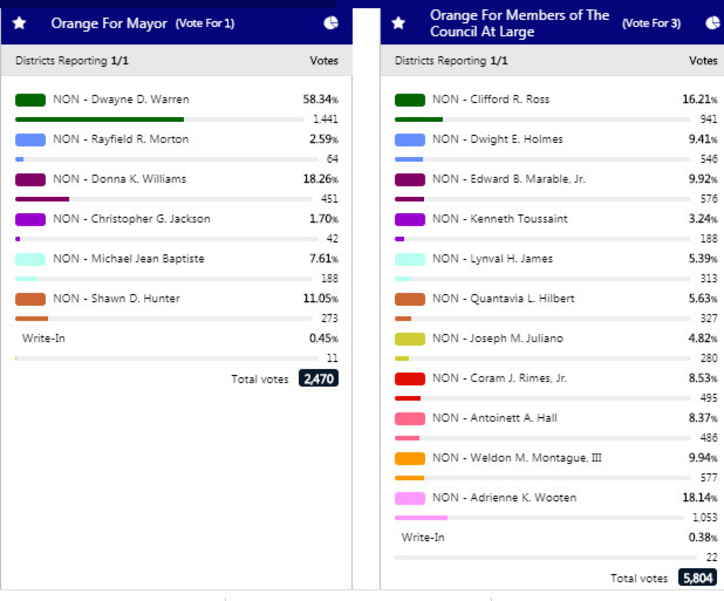724x601 pixels.
Task: Click the star icon beside Orange For Mayor
Action: pos(19,23)
